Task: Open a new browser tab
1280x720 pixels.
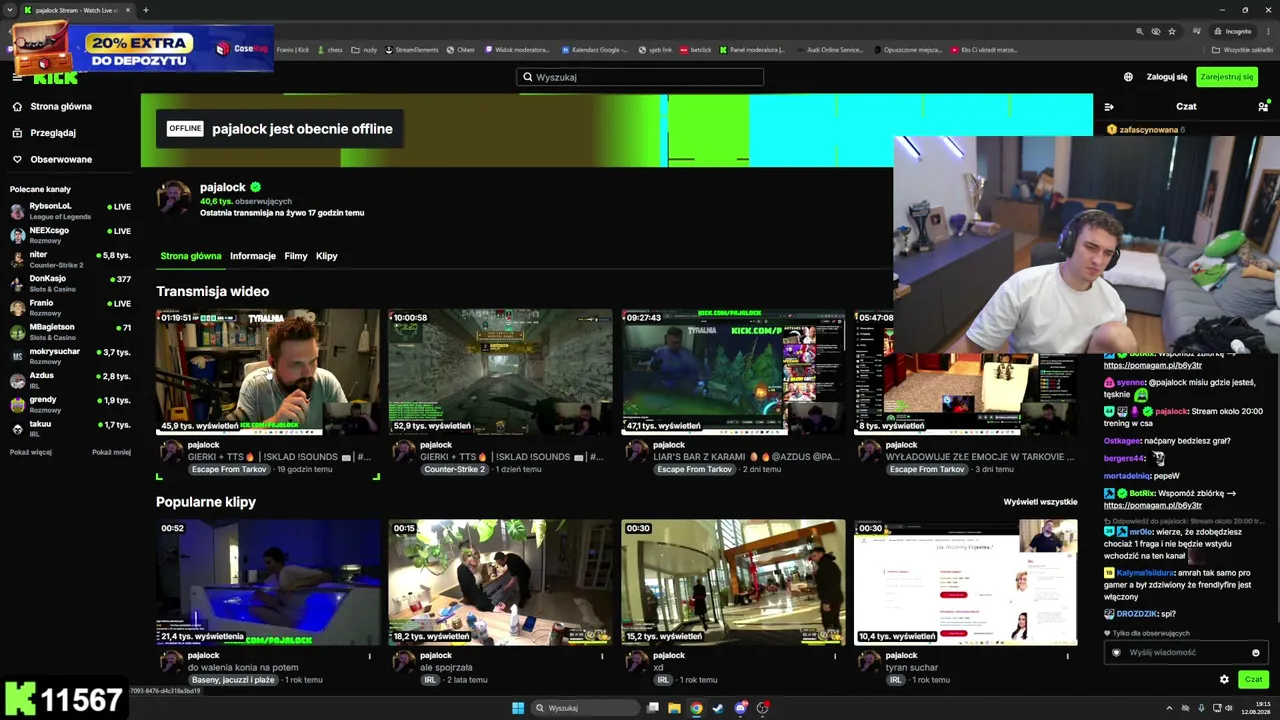Action: coord(146,10)
